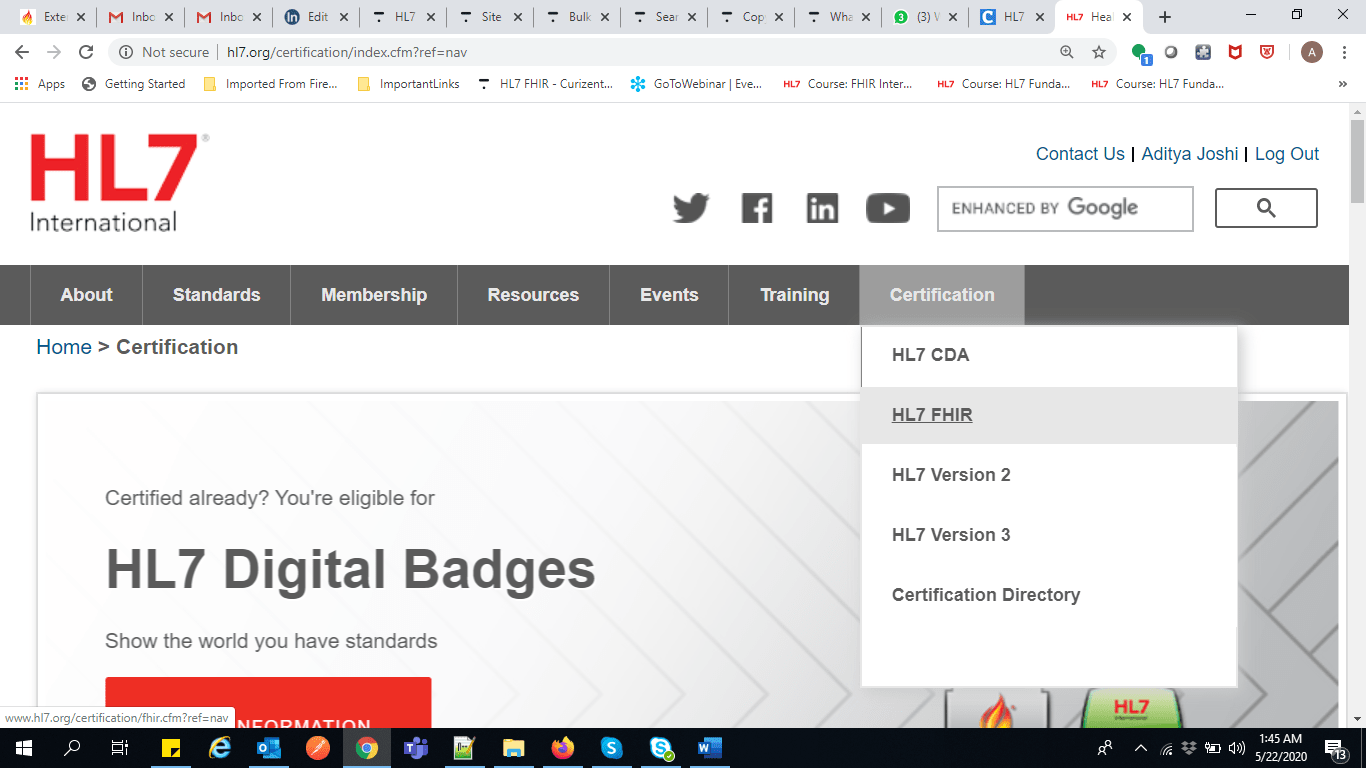Open Getting Started bookmark

coord(134,84)
